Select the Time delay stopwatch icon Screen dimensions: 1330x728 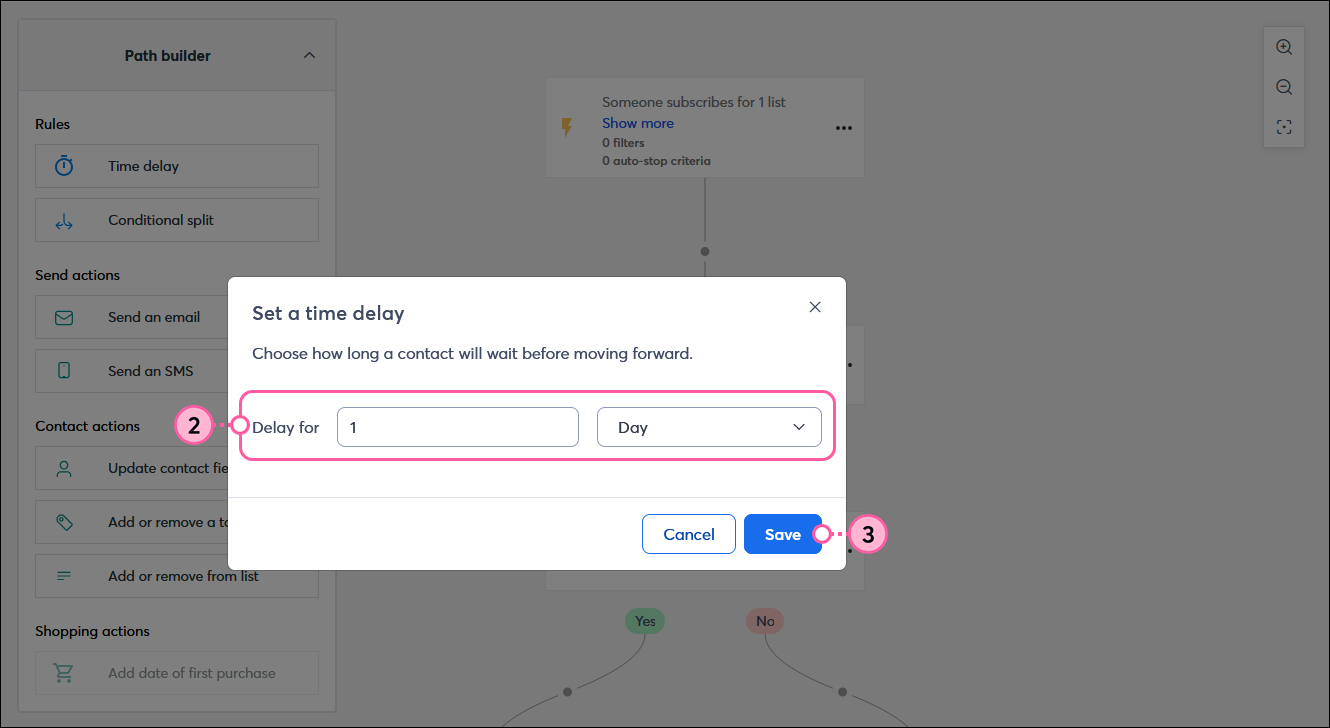click(62, 166)
